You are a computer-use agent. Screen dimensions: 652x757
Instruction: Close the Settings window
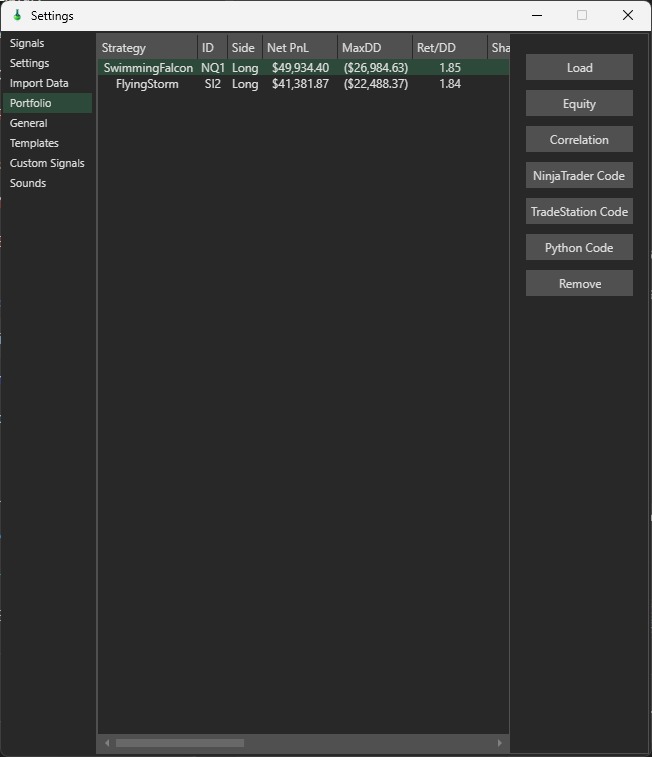628,15
